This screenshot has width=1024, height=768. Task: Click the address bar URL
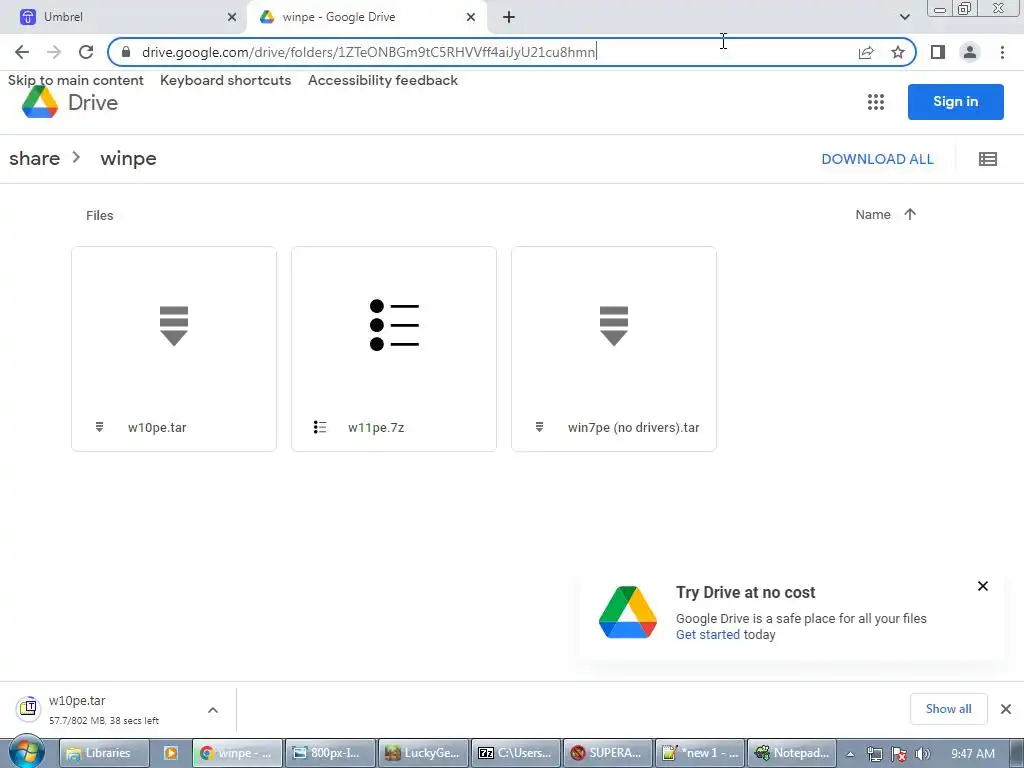pyautogui.click(x=368, y=52)
